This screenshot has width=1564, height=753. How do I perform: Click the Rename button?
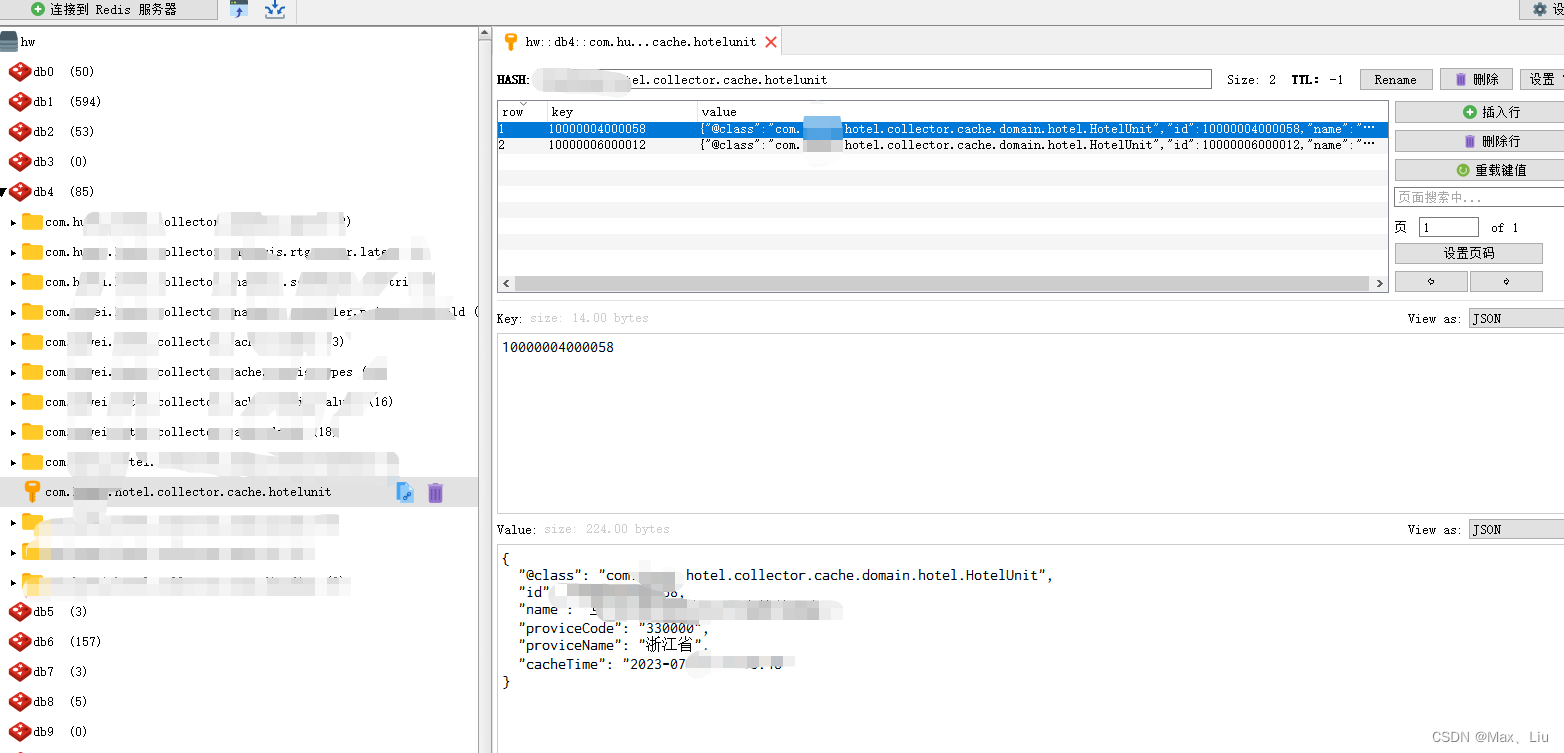[1396, 79]
